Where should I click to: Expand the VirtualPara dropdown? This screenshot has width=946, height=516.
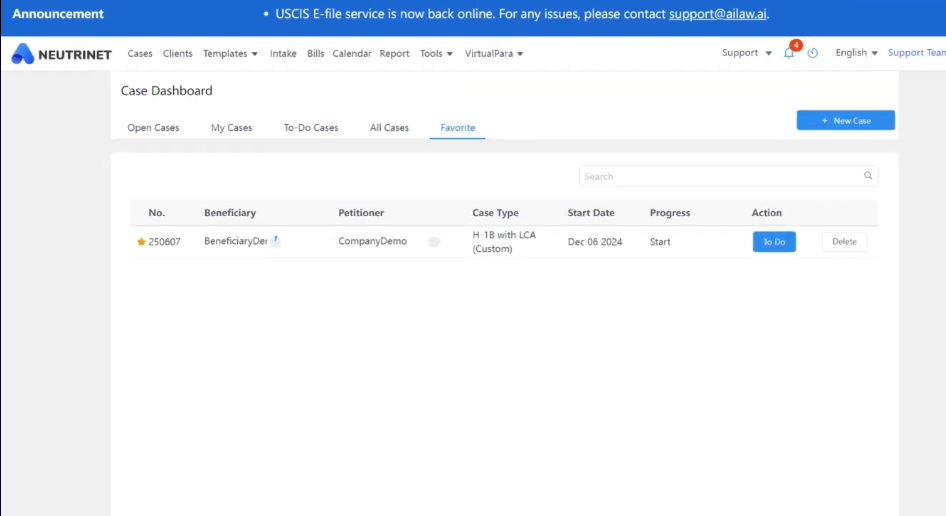(x=494, y=54)
